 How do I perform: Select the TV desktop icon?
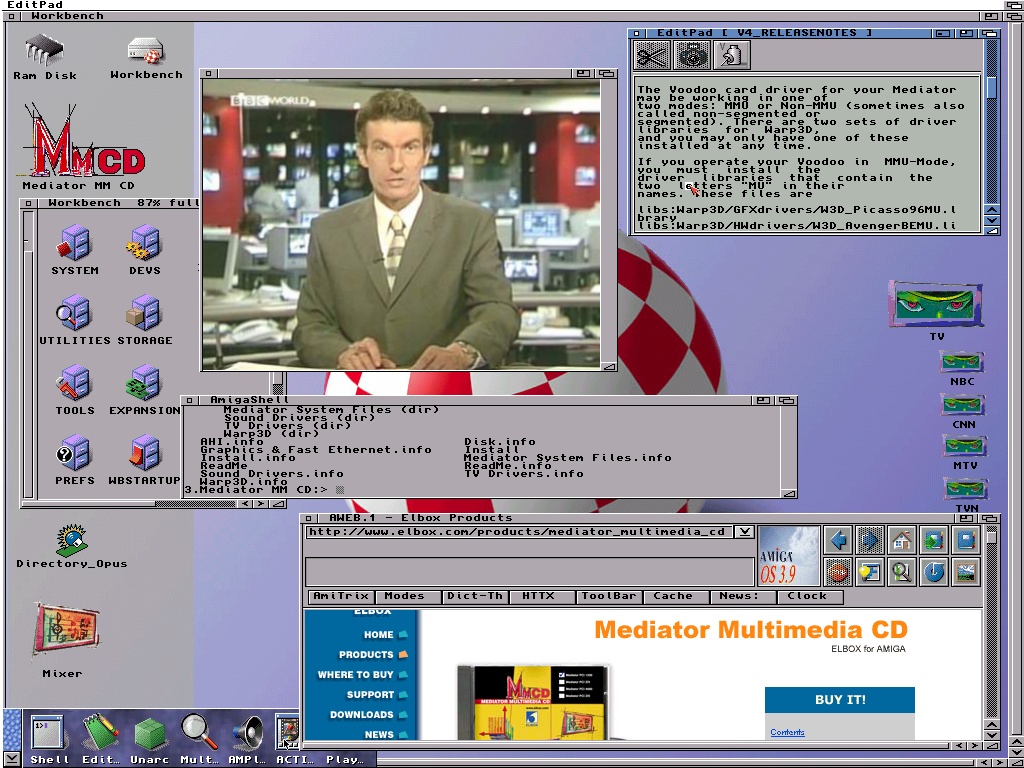[936, 305]
